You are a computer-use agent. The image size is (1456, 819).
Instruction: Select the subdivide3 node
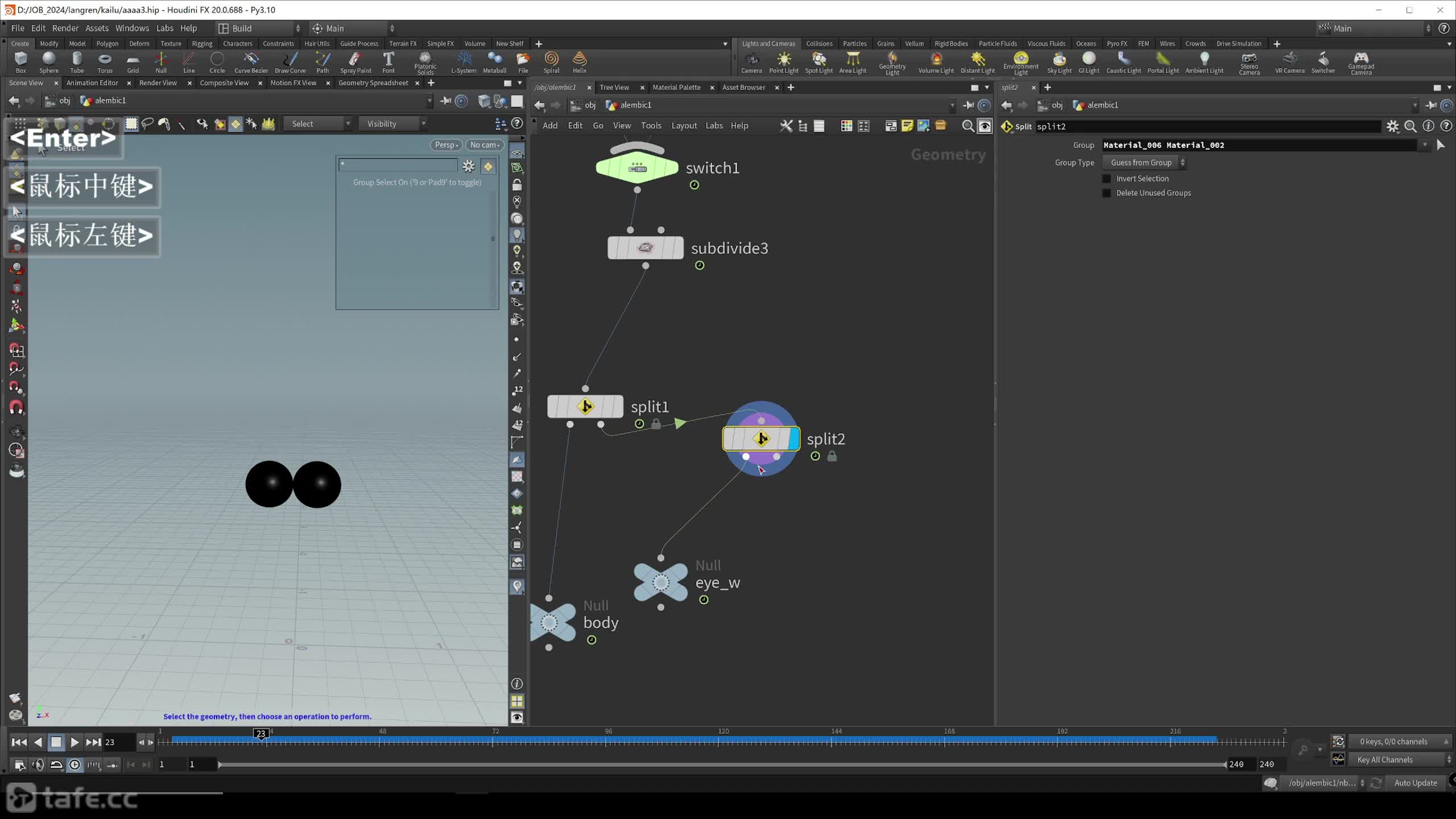coord(646,248)
